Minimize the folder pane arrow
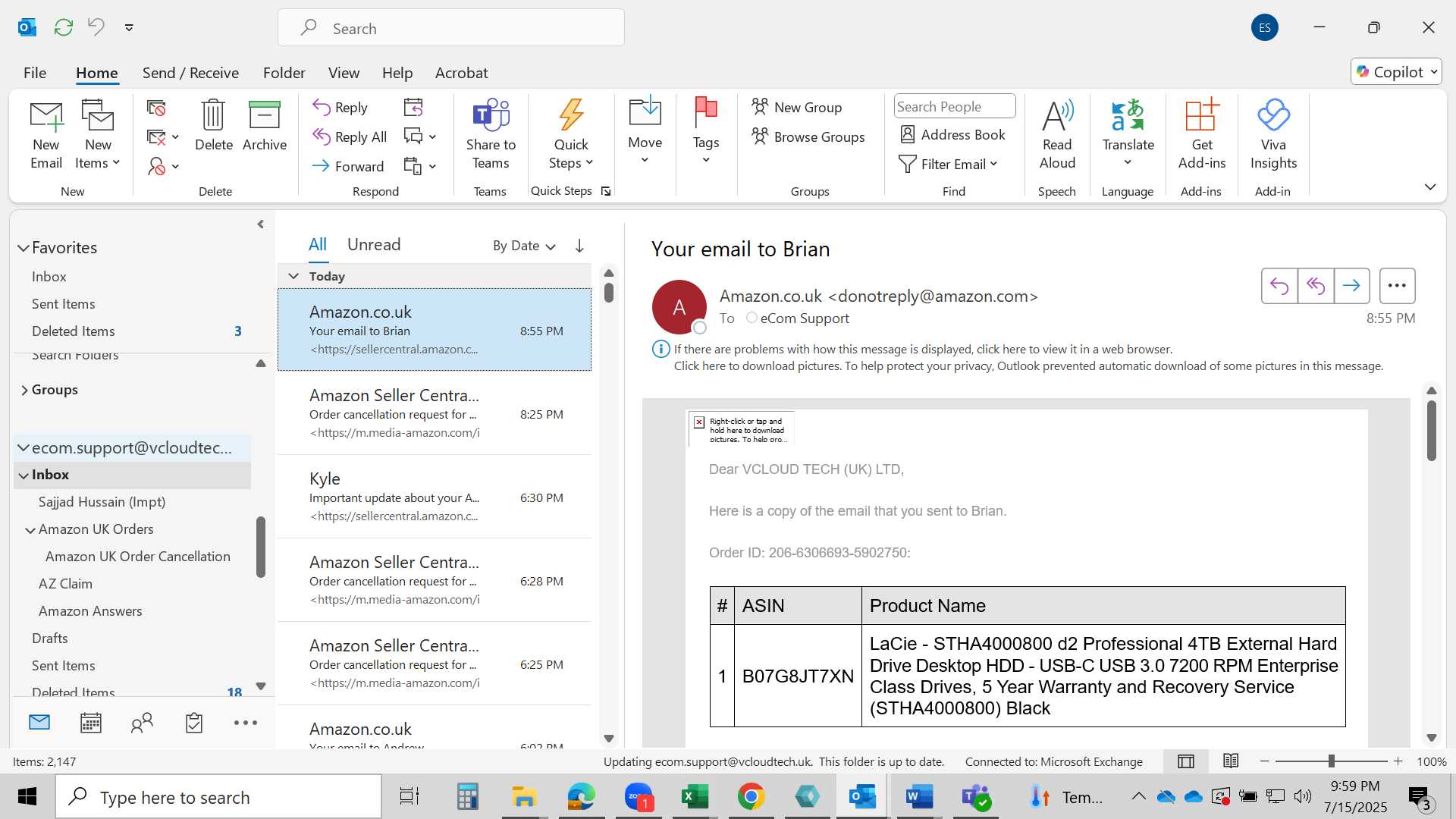This screenshot has width=1456, height=819. coord(260,224)
